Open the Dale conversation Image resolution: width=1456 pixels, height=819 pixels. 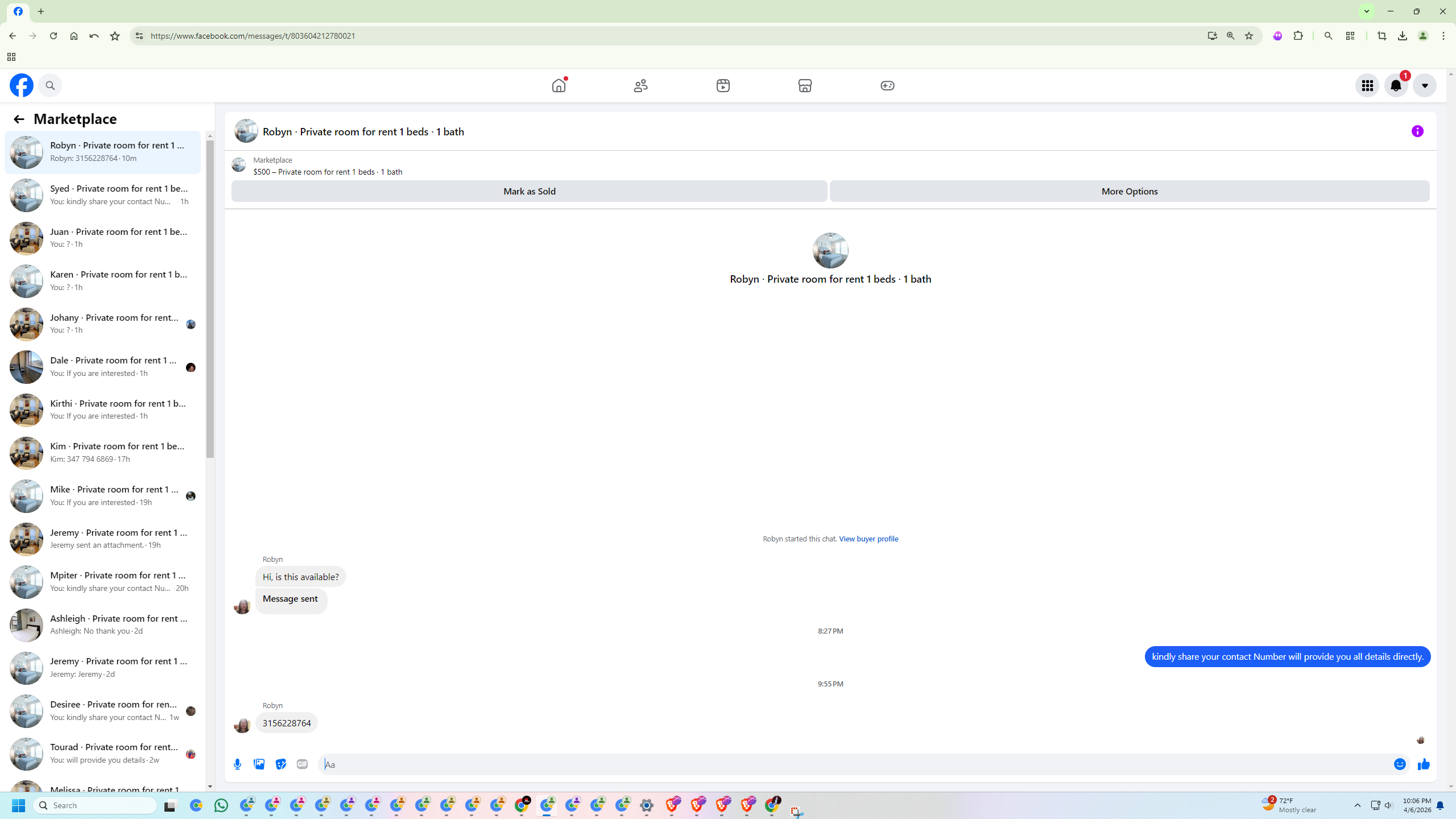(x=102, y=367)
